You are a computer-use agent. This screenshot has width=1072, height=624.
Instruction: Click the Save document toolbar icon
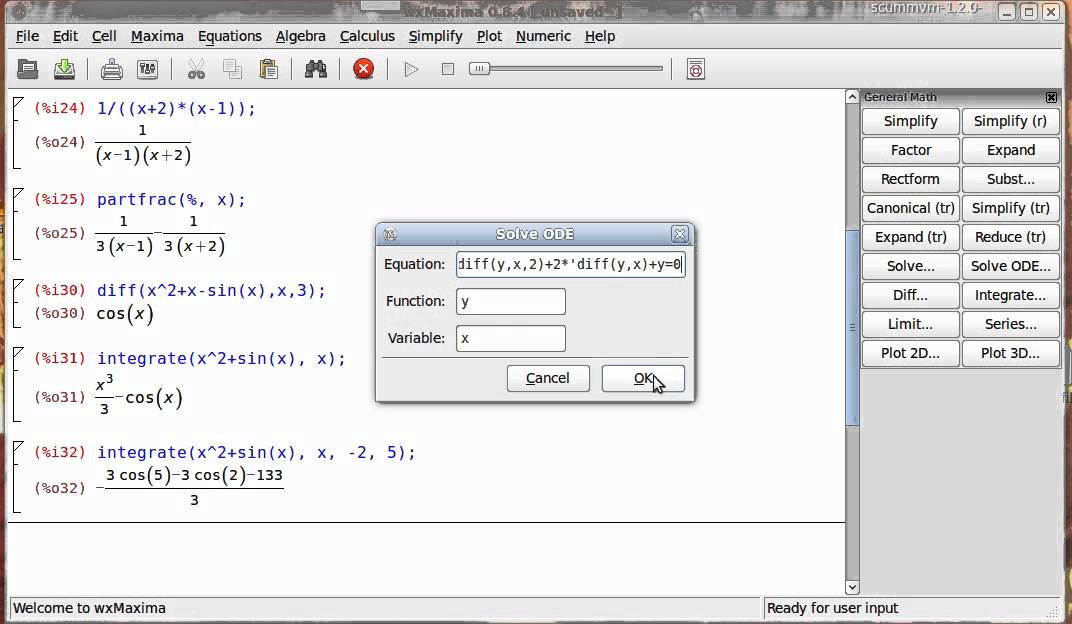64,69
